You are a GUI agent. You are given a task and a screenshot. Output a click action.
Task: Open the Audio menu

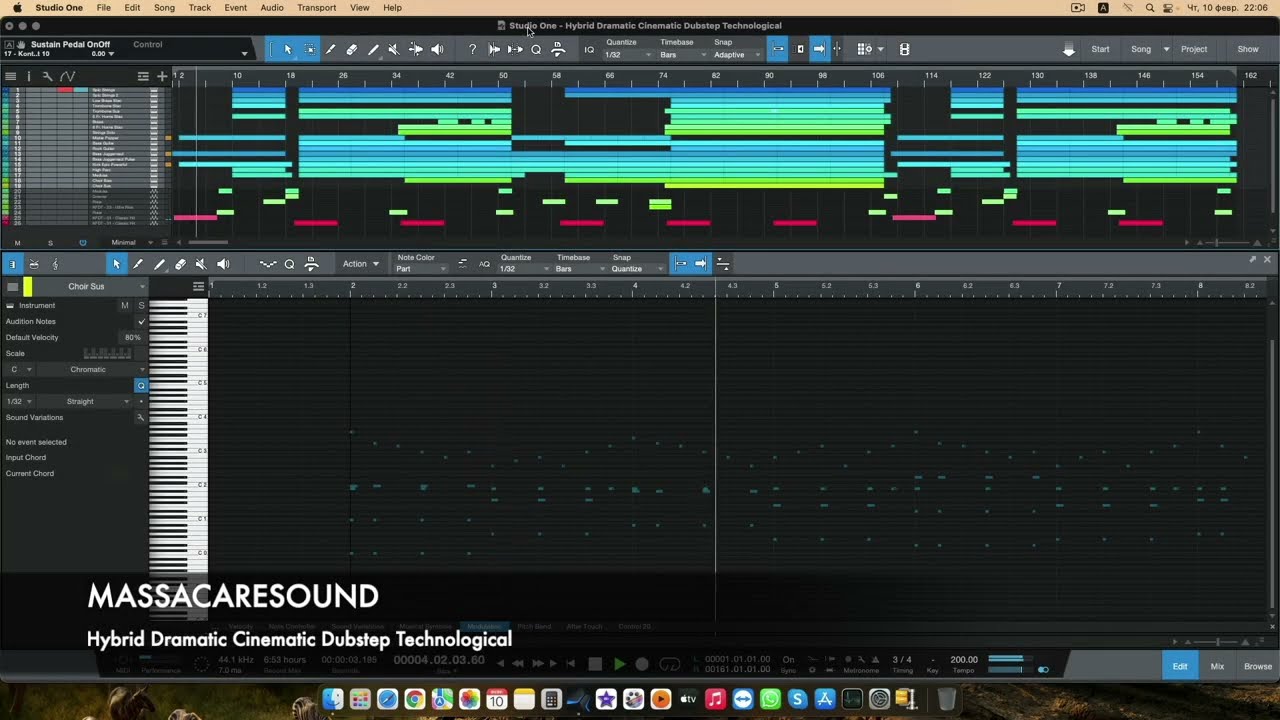click(x=272, y=8)
